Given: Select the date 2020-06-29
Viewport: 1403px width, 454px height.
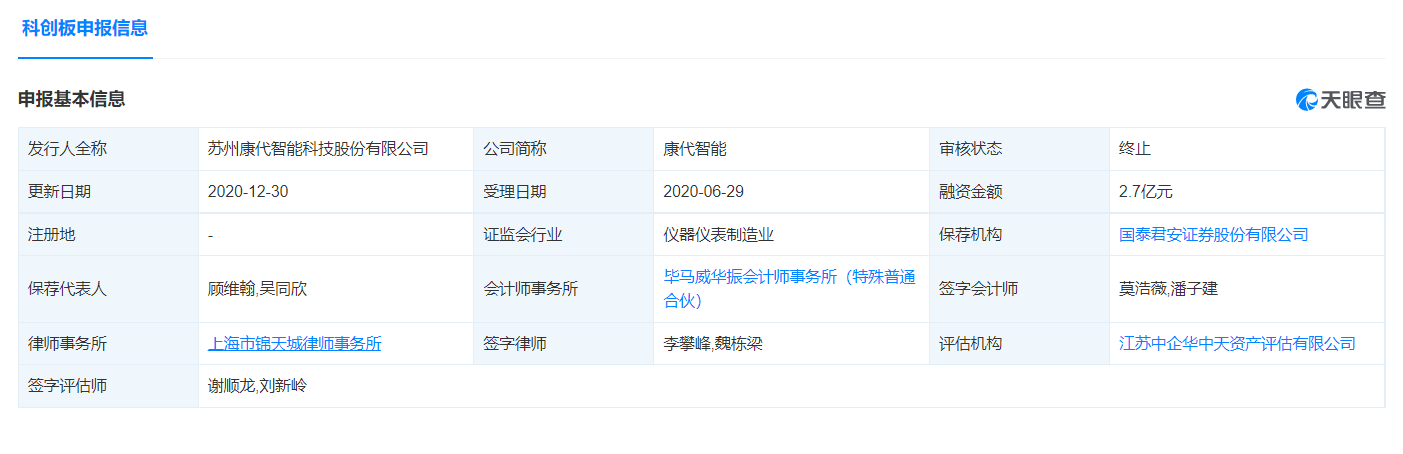Looking at the screenshot, I should coord(703,192).
